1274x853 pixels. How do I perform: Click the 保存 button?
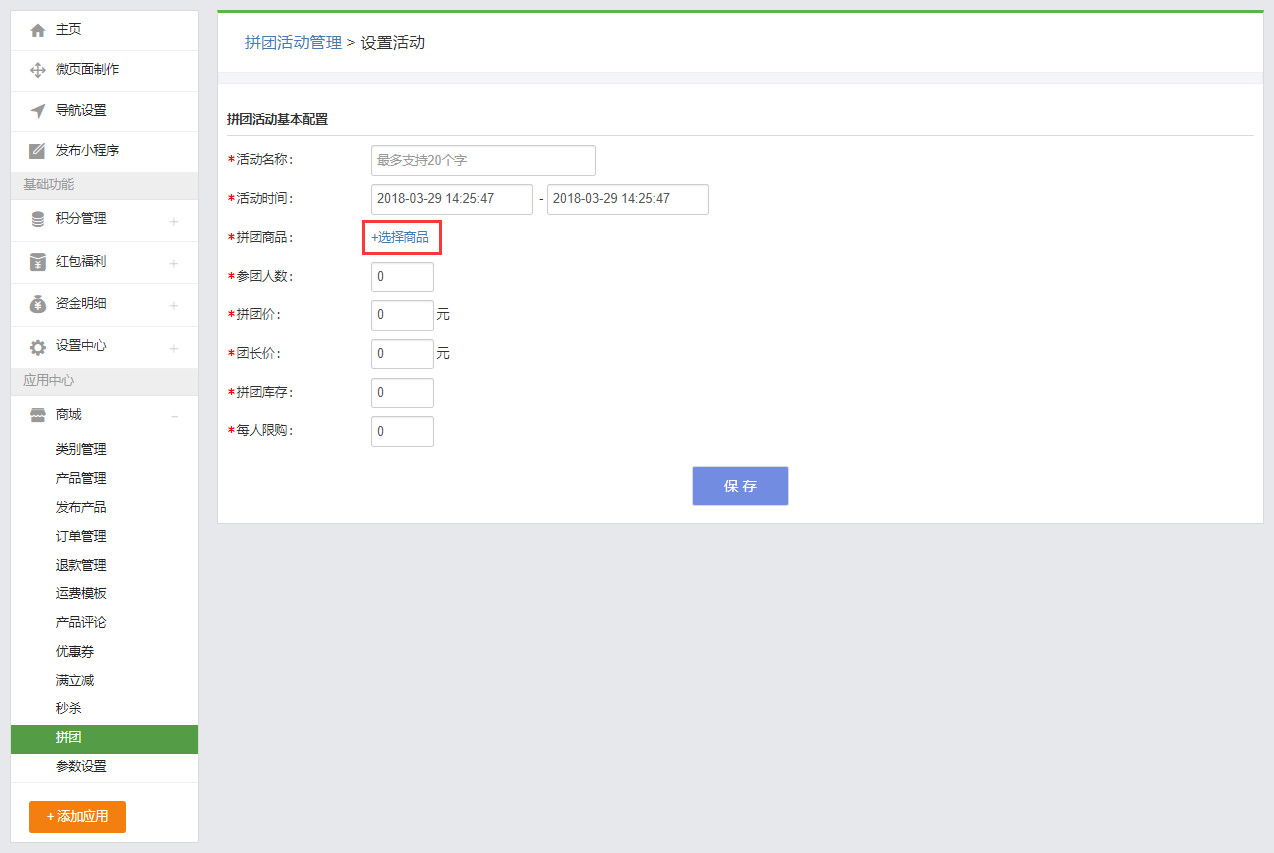(x=740, y=486)
